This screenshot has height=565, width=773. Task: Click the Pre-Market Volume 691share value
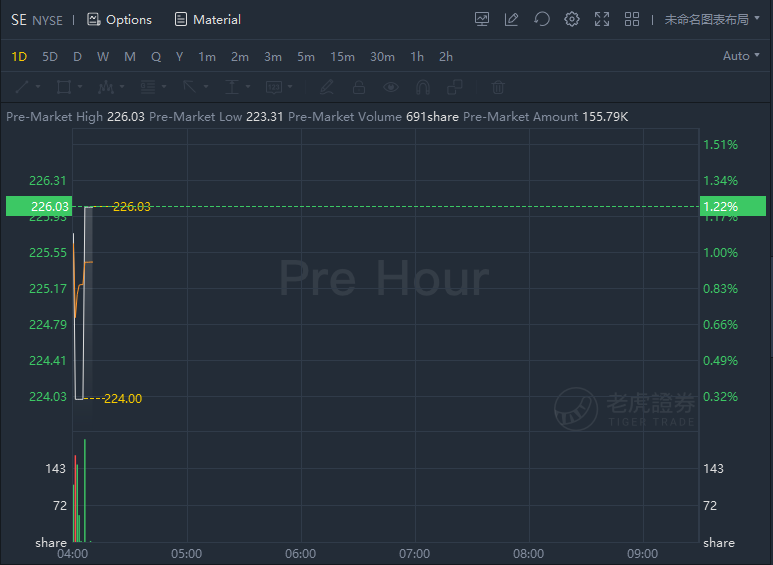click(x=432, y=117)
